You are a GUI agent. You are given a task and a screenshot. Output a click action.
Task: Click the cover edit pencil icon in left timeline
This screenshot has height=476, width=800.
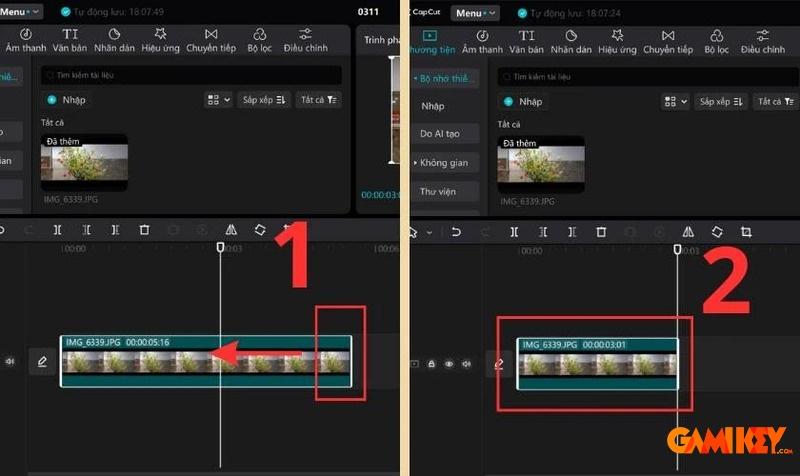coord(42,362)
